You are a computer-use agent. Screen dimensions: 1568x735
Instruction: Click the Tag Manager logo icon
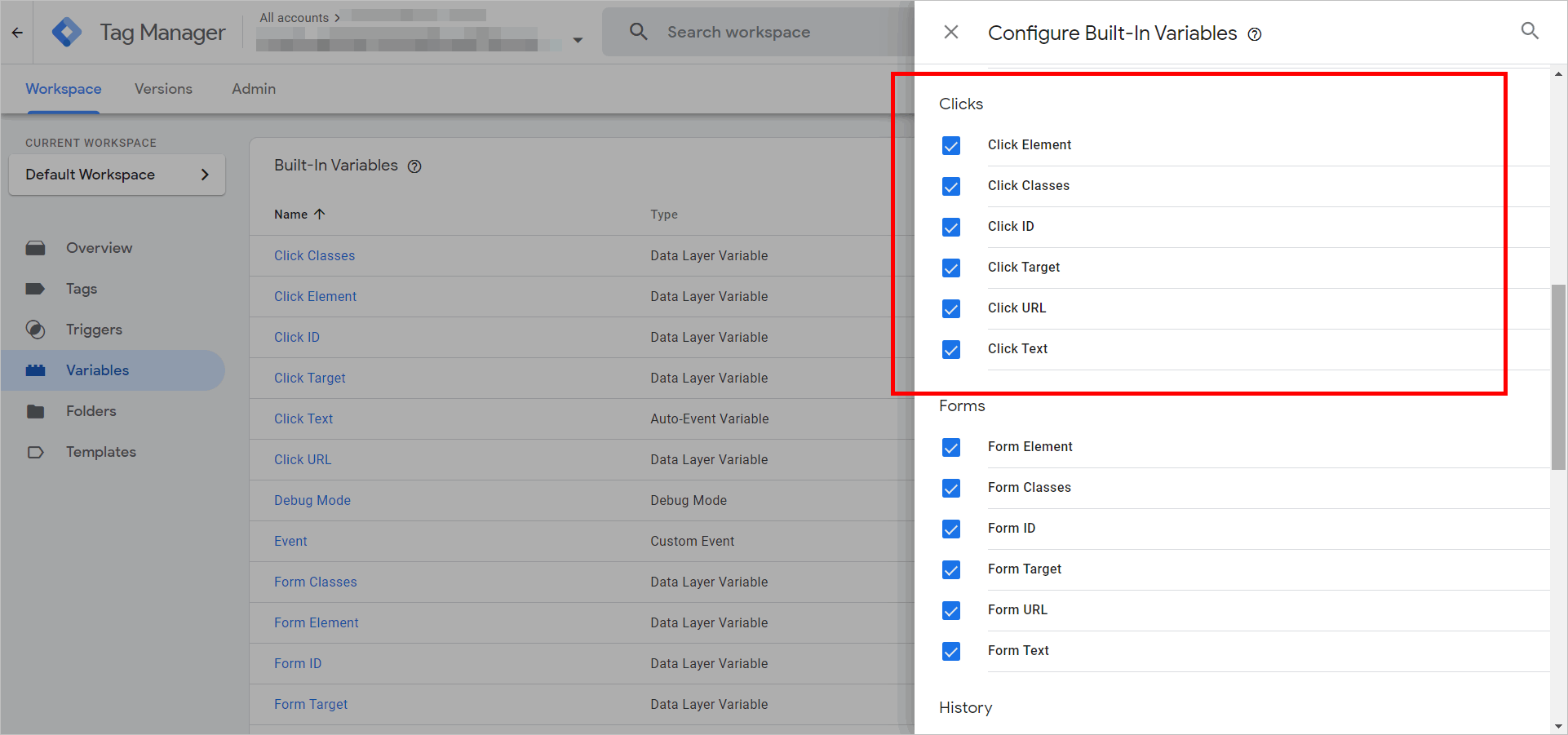(x=67, y=31)
